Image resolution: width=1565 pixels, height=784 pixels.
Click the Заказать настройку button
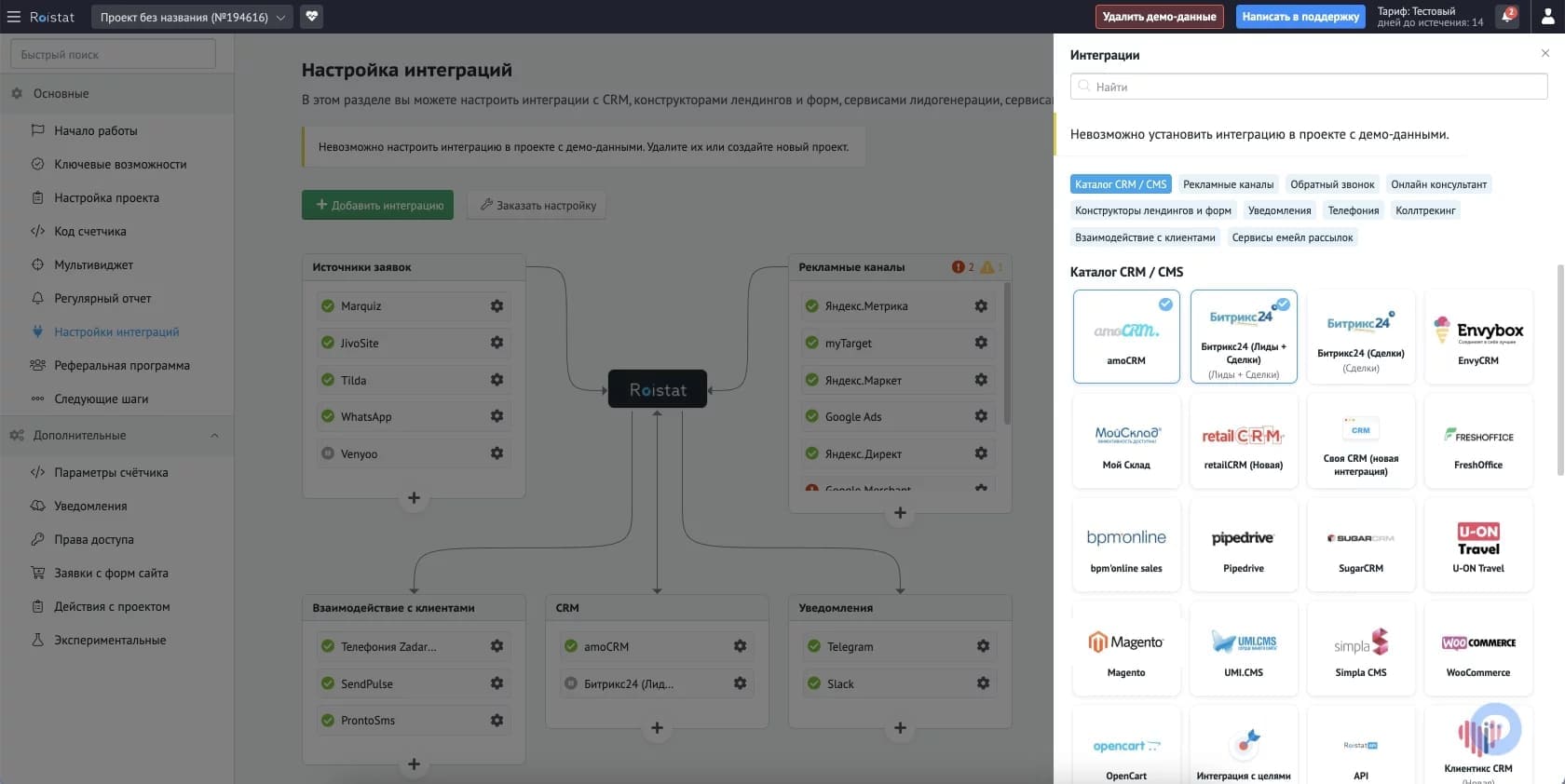[x=537, y=205]
